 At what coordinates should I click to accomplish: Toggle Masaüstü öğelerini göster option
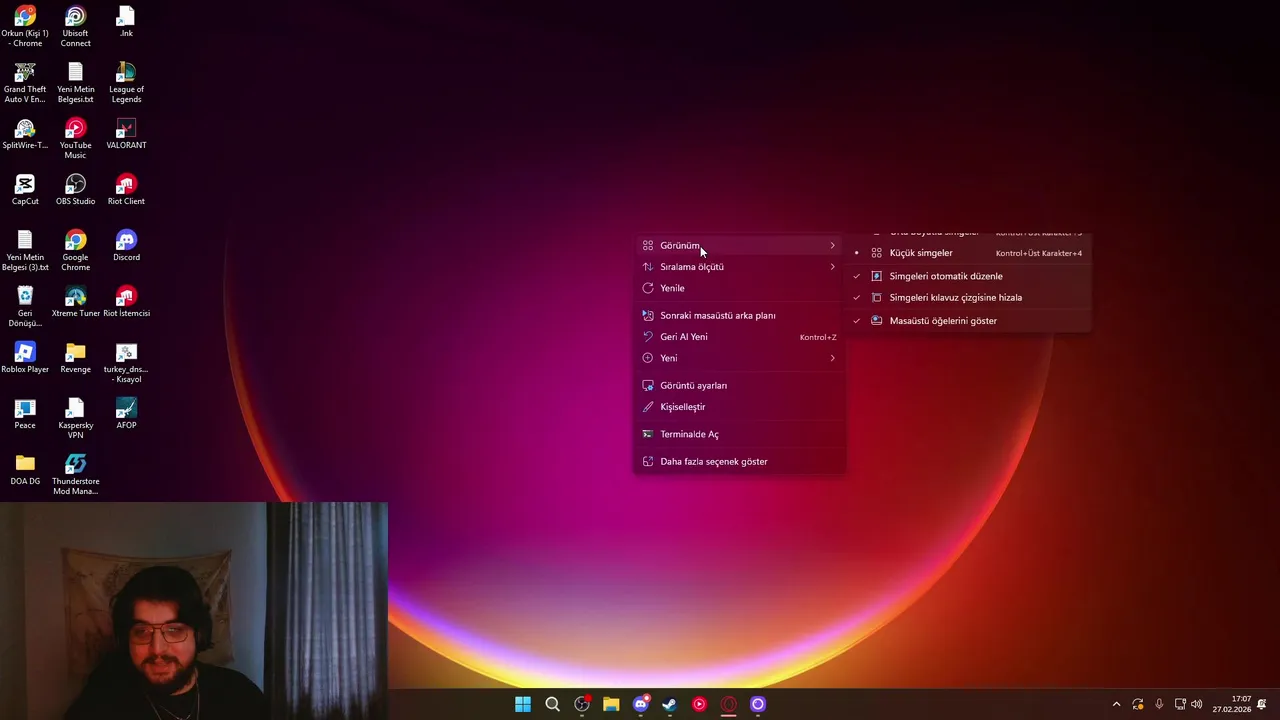[969, 321]
